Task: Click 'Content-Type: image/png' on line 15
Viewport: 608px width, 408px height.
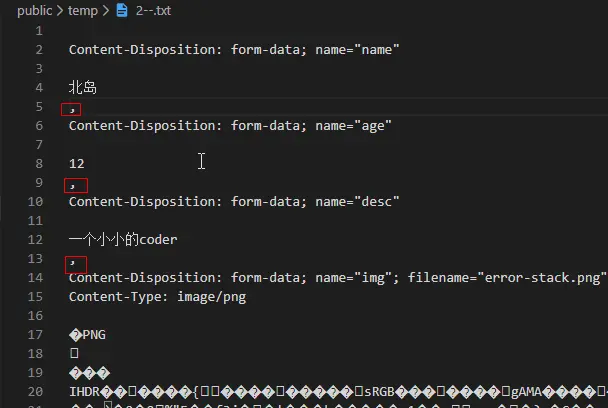Action: point(157,297)
